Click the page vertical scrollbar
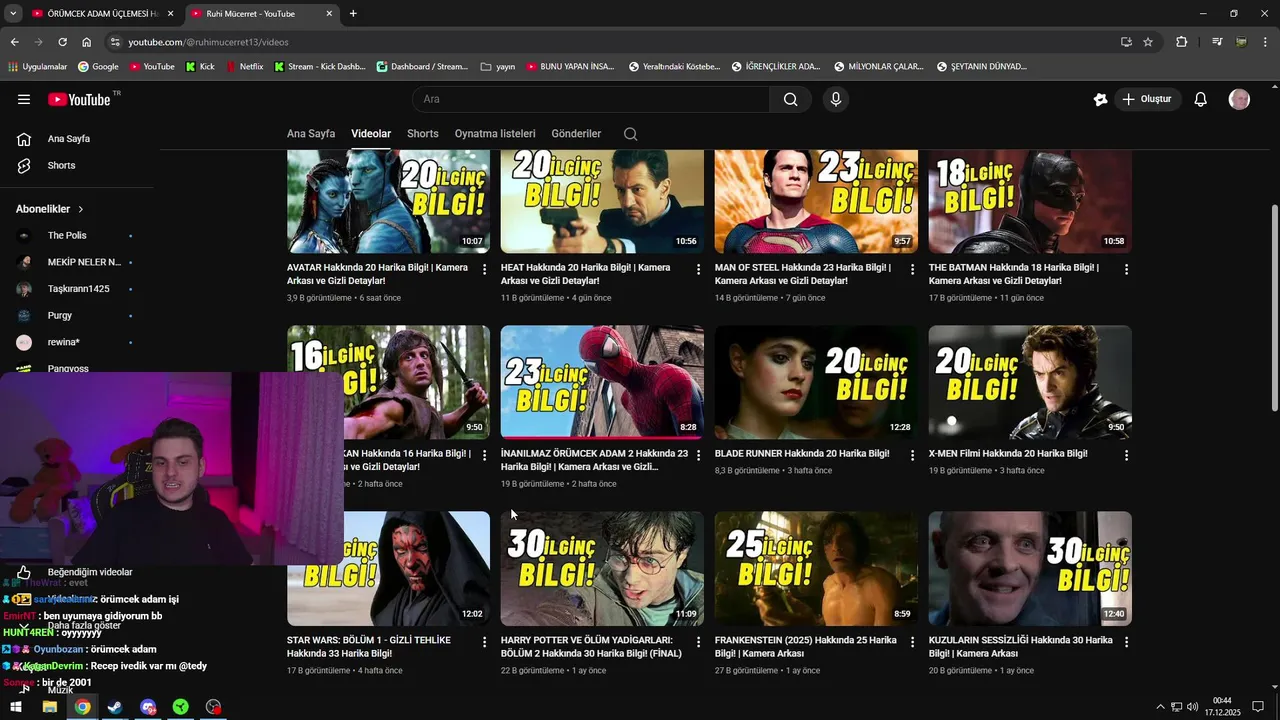Image resolution: width=1280 pixels, height=720 pixels. click(x=1274, y=307)
